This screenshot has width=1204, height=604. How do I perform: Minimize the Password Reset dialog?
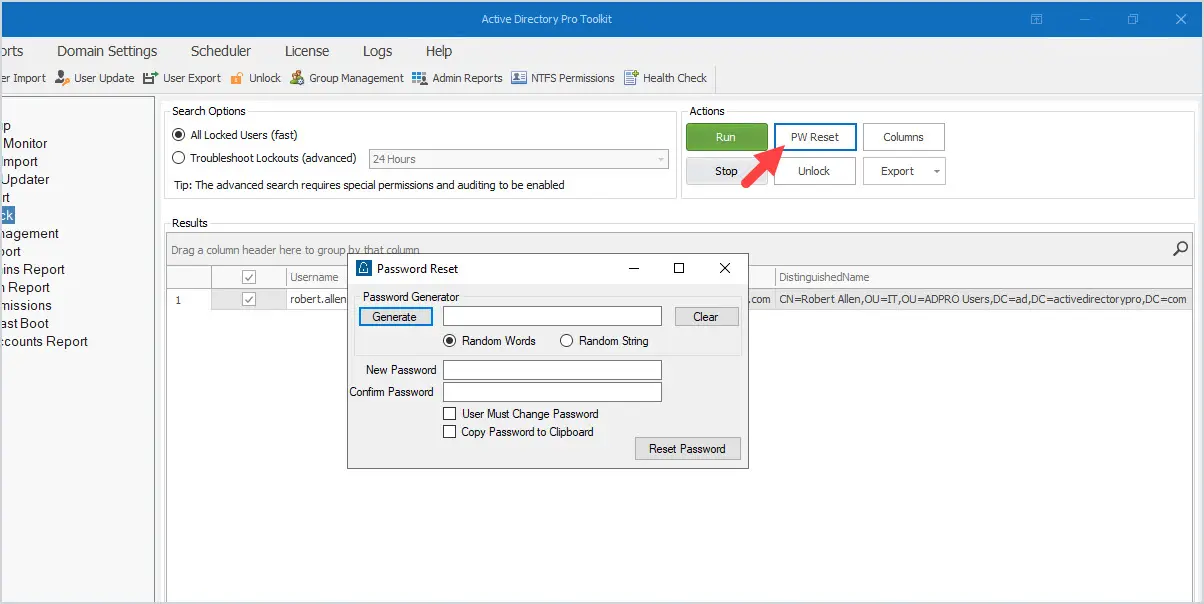coord(634,268)
